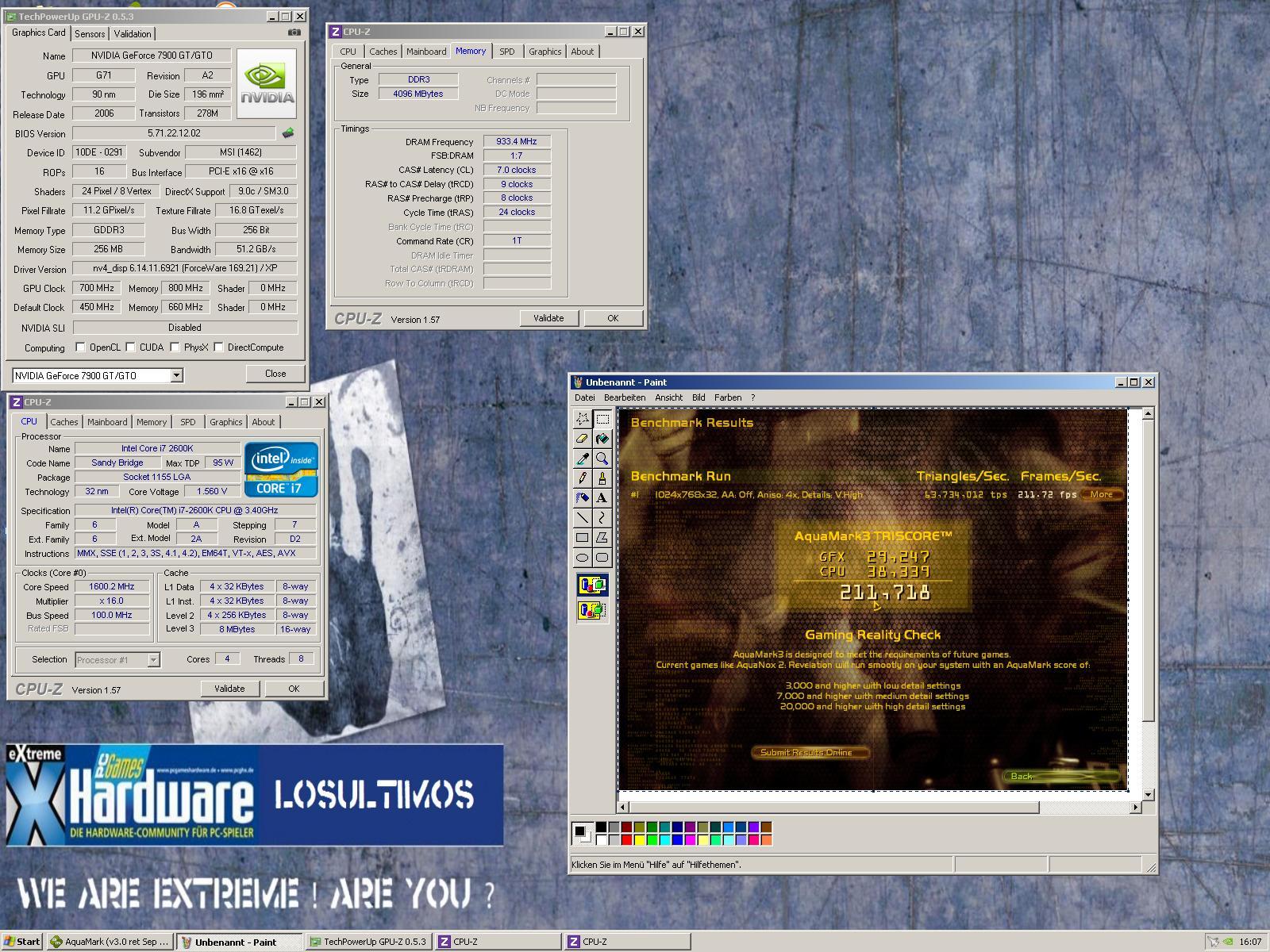
Task: Choose the straight Line tool in Paint
Action: pos(583,518)
